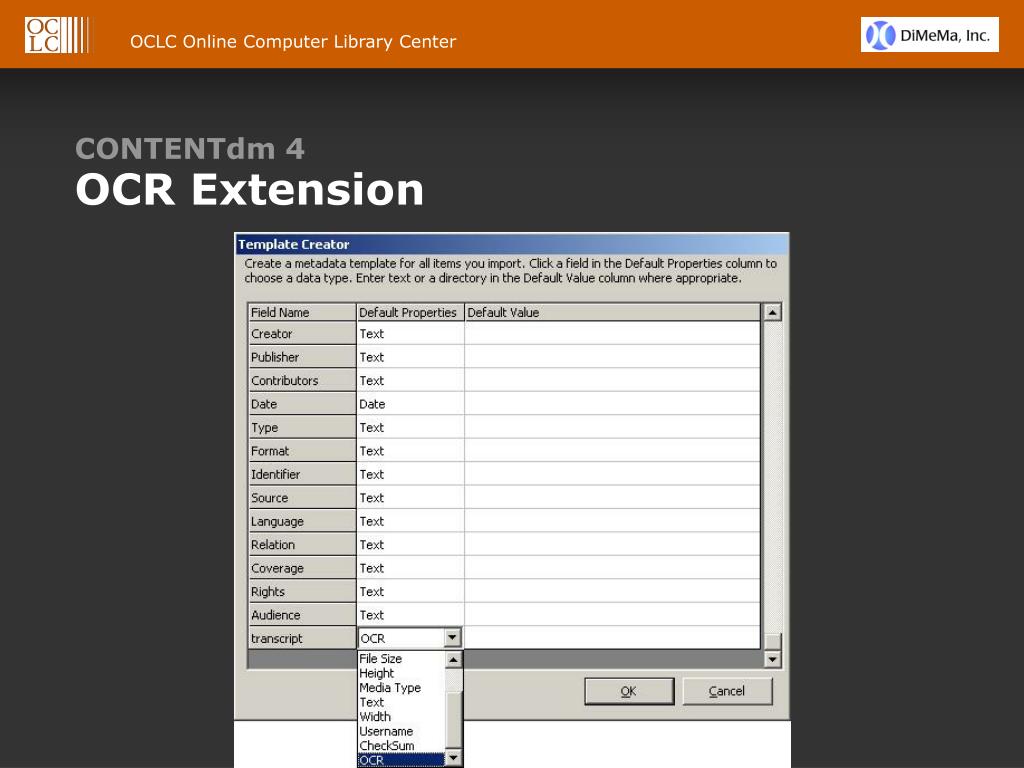This screenshot has height=768, width=1024.
Task: Click the Default Value column header
Action: click(x=613, y=312)
